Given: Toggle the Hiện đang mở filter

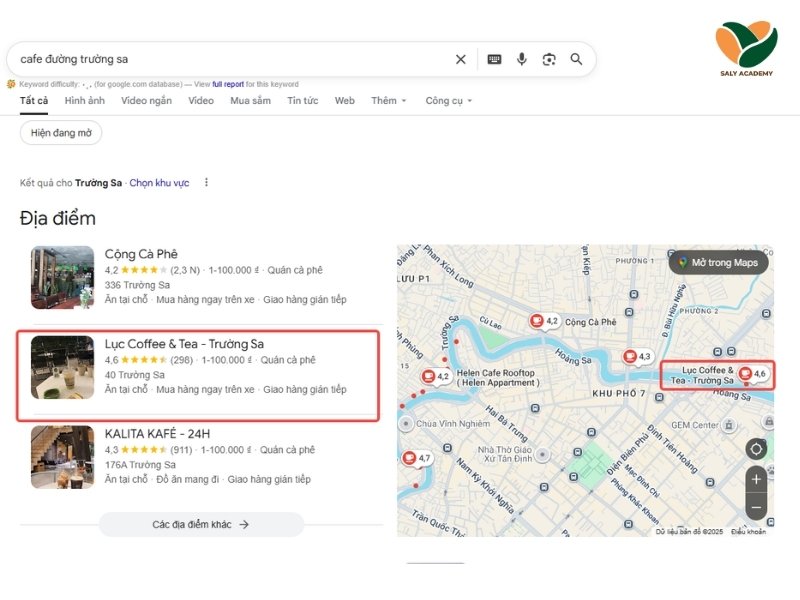Looking at the screenshot, I should click(x=61, y=133).
